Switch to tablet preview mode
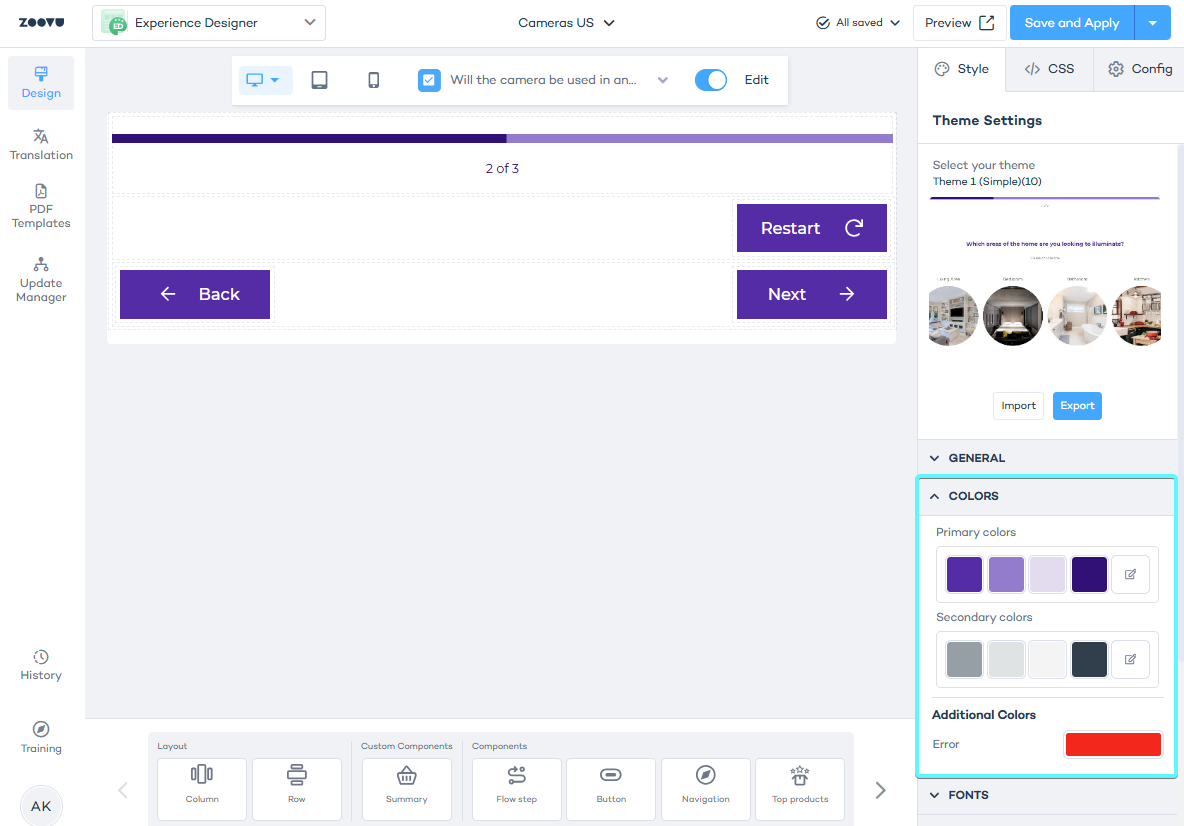The height and width of the screenshot is (826, 1184). point(319,80)
